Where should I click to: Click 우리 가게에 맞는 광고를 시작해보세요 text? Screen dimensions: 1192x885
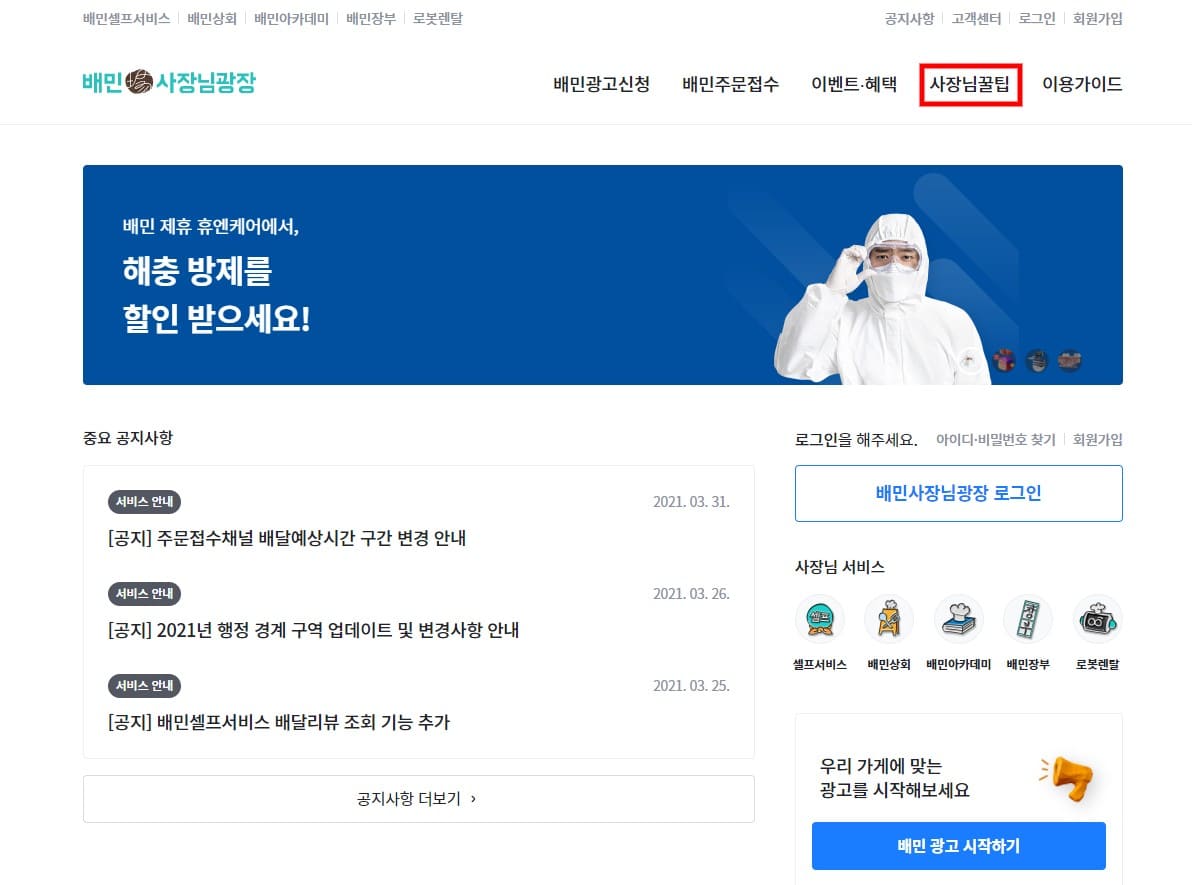(x=895, y=778)
